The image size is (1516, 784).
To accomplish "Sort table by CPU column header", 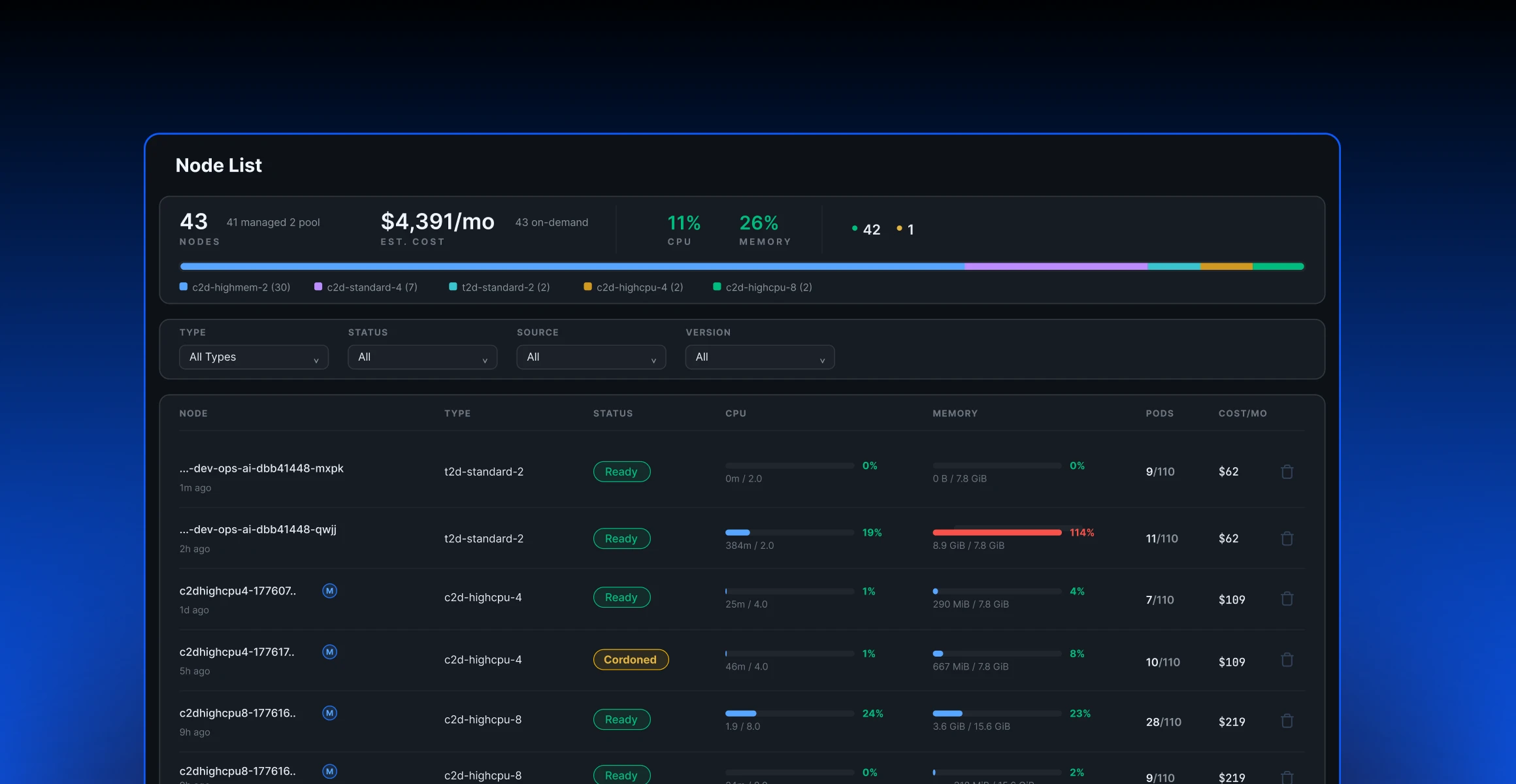I will (736, 414).
